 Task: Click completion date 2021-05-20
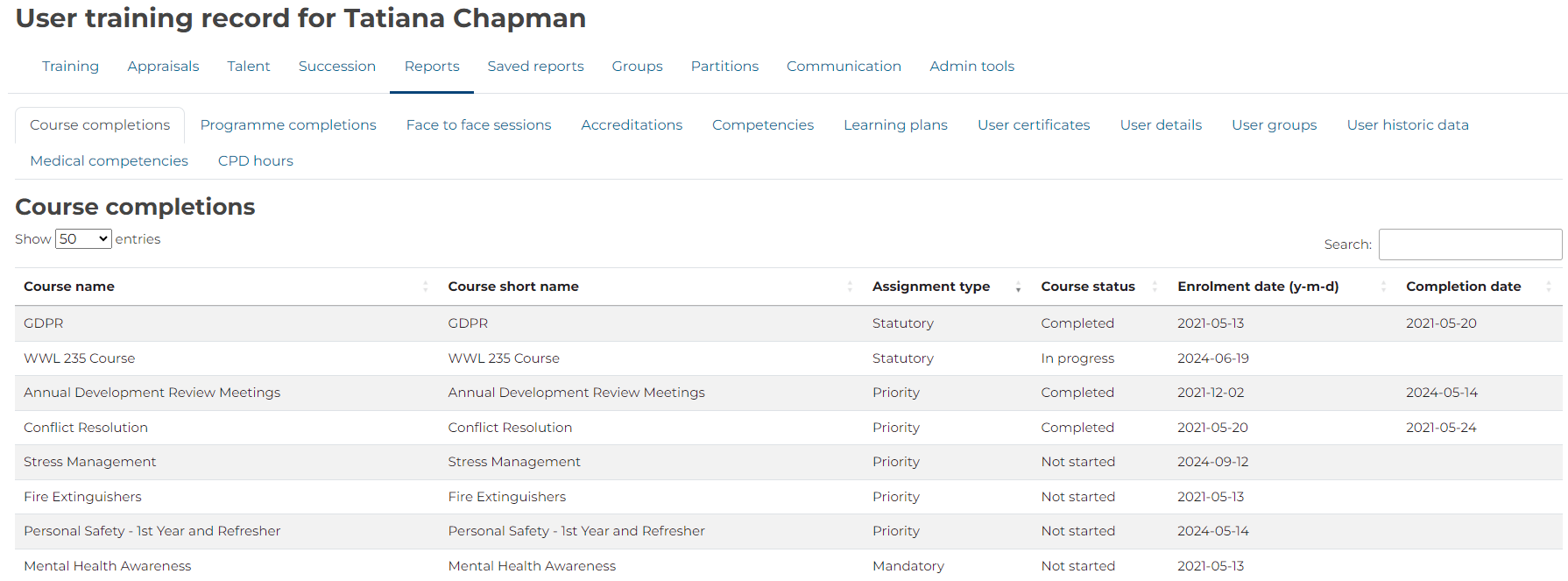[x=1441, y=323]
